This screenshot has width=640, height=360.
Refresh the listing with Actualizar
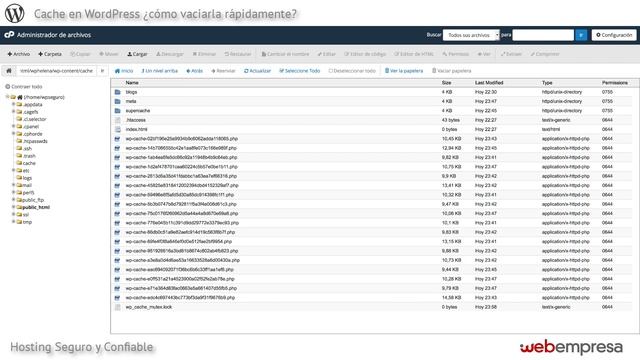(258, 71)
